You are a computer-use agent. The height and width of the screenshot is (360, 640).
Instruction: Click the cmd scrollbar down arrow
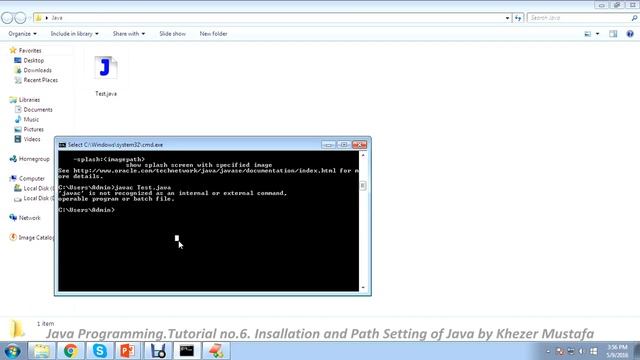click(x=363, y=288)
